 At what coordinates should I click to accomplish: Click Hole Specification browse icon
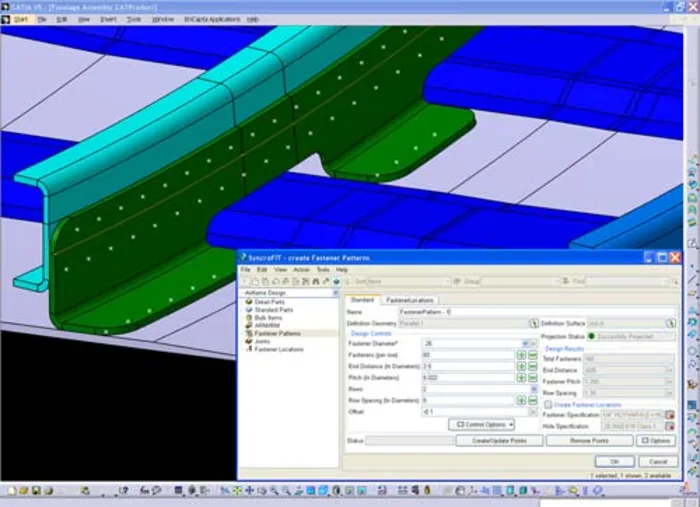click(x=670, y=425)
